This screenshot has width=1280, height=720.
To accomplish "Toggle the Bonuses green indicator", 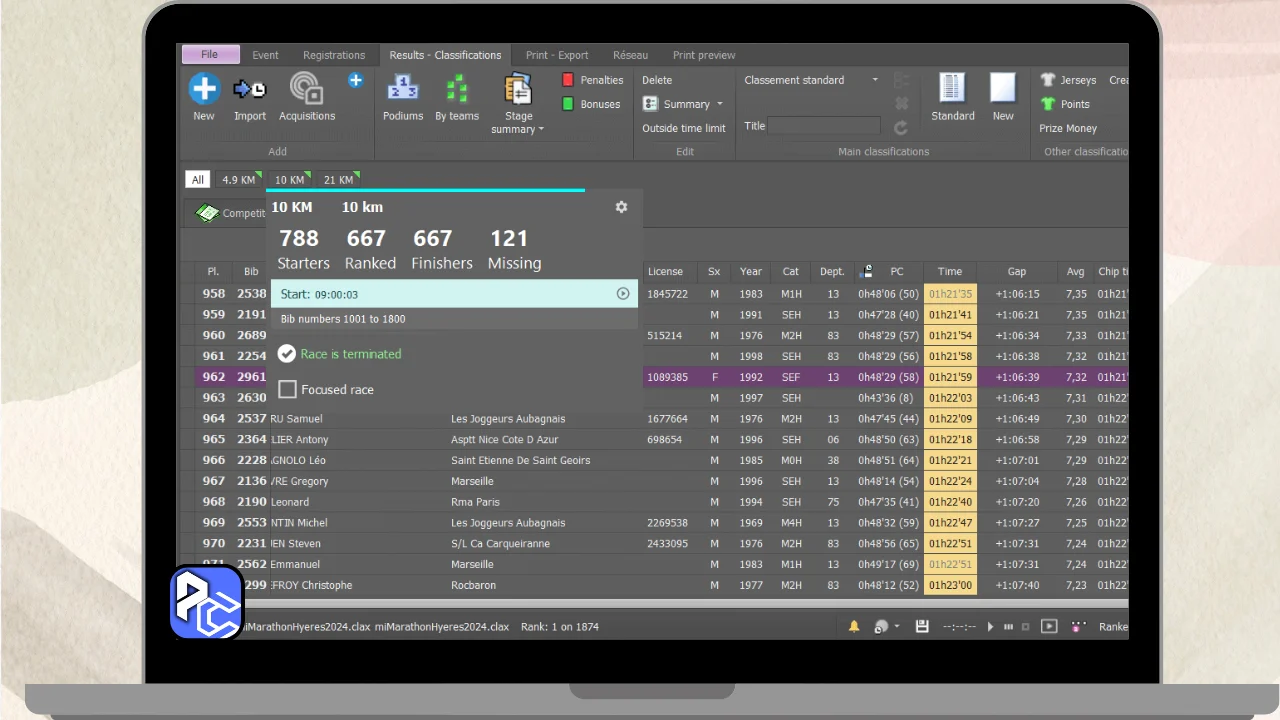I will pyautogui.click(x=568, y=104).
